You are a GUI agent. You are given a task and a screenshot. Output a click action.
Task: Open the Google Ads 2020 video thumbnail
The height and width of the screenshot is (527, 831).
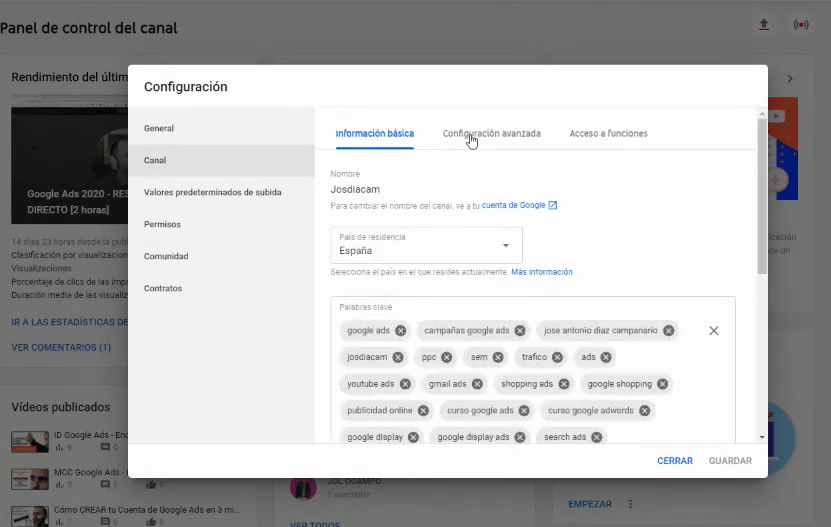pyautogui.click(x=69, y=160)
